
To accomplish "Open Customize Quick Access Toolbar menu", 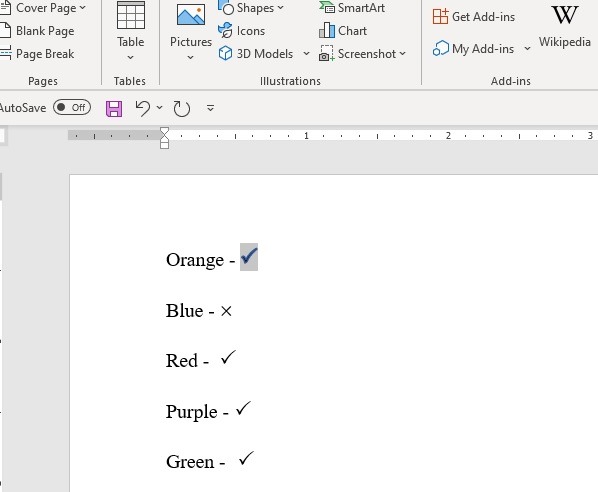I will [210, 108].
